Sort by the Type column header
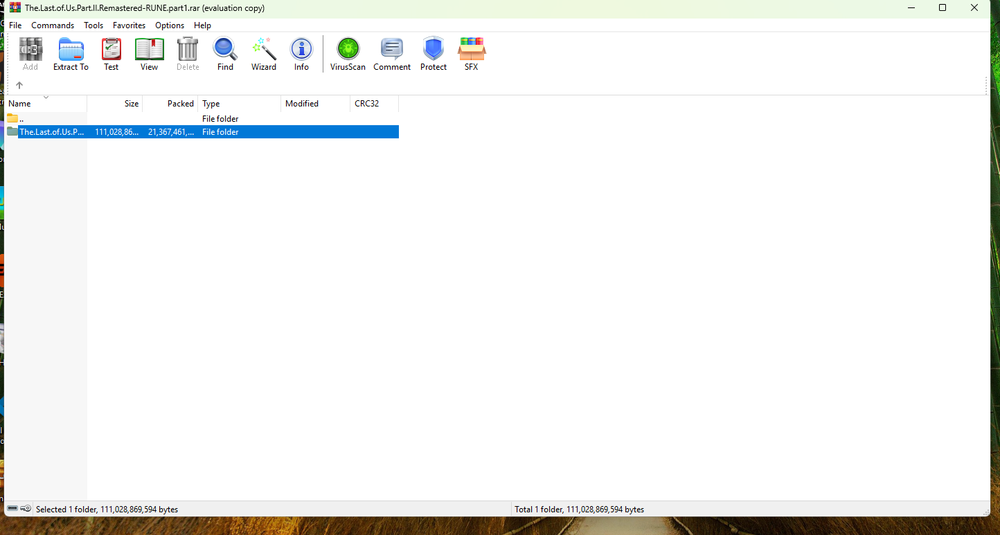 [x=239, y=103]
